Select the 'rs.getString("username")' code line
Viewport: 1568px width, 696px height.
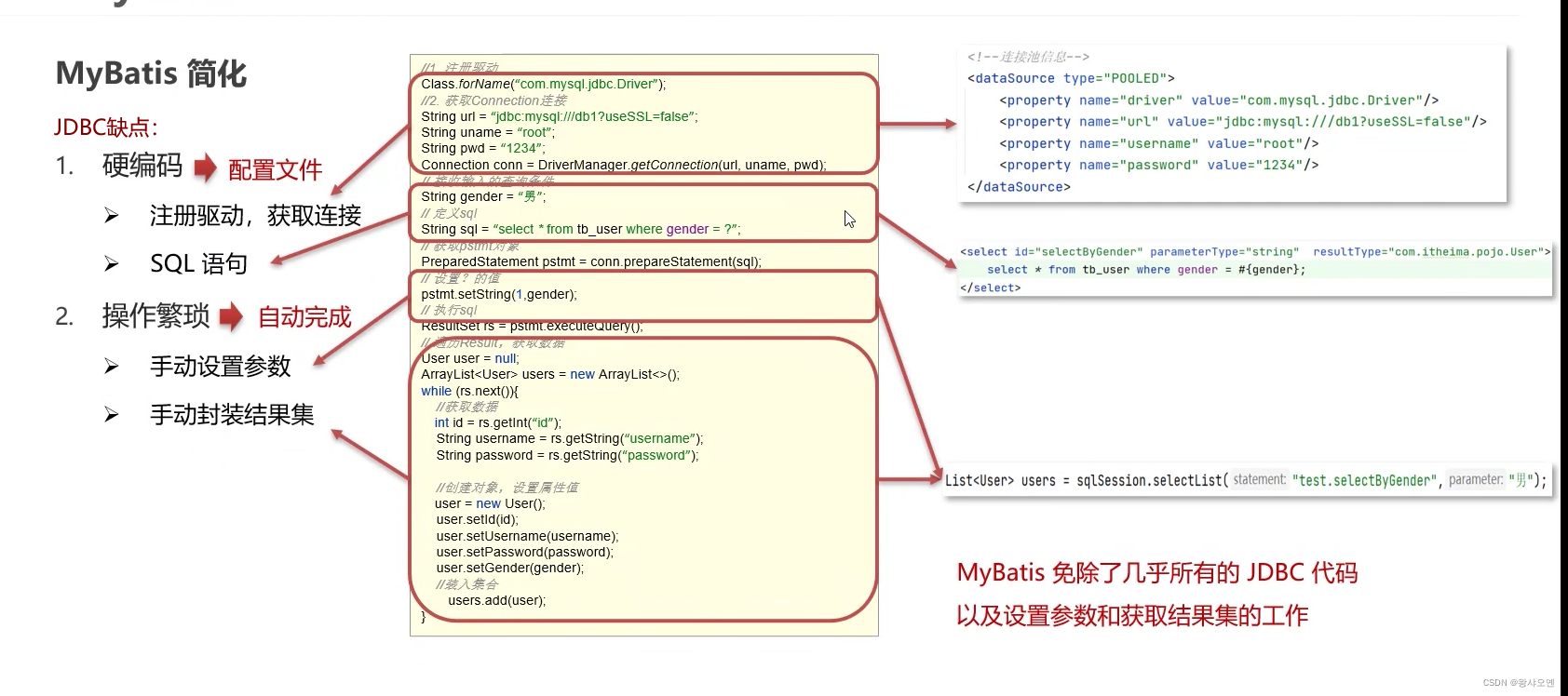[570, 438]
